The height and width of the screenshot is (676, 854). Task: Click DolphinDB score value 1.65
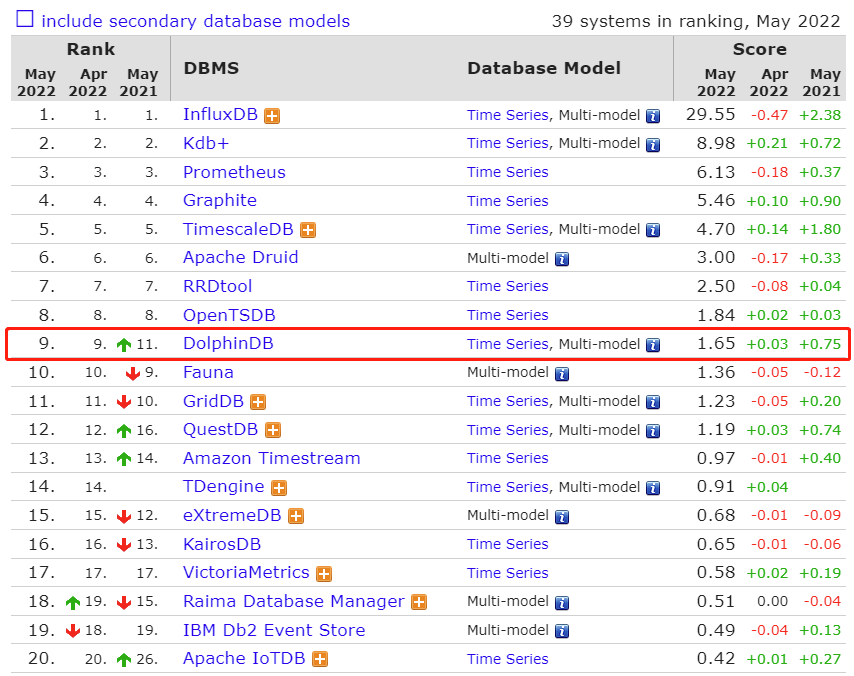click(716, 344)
